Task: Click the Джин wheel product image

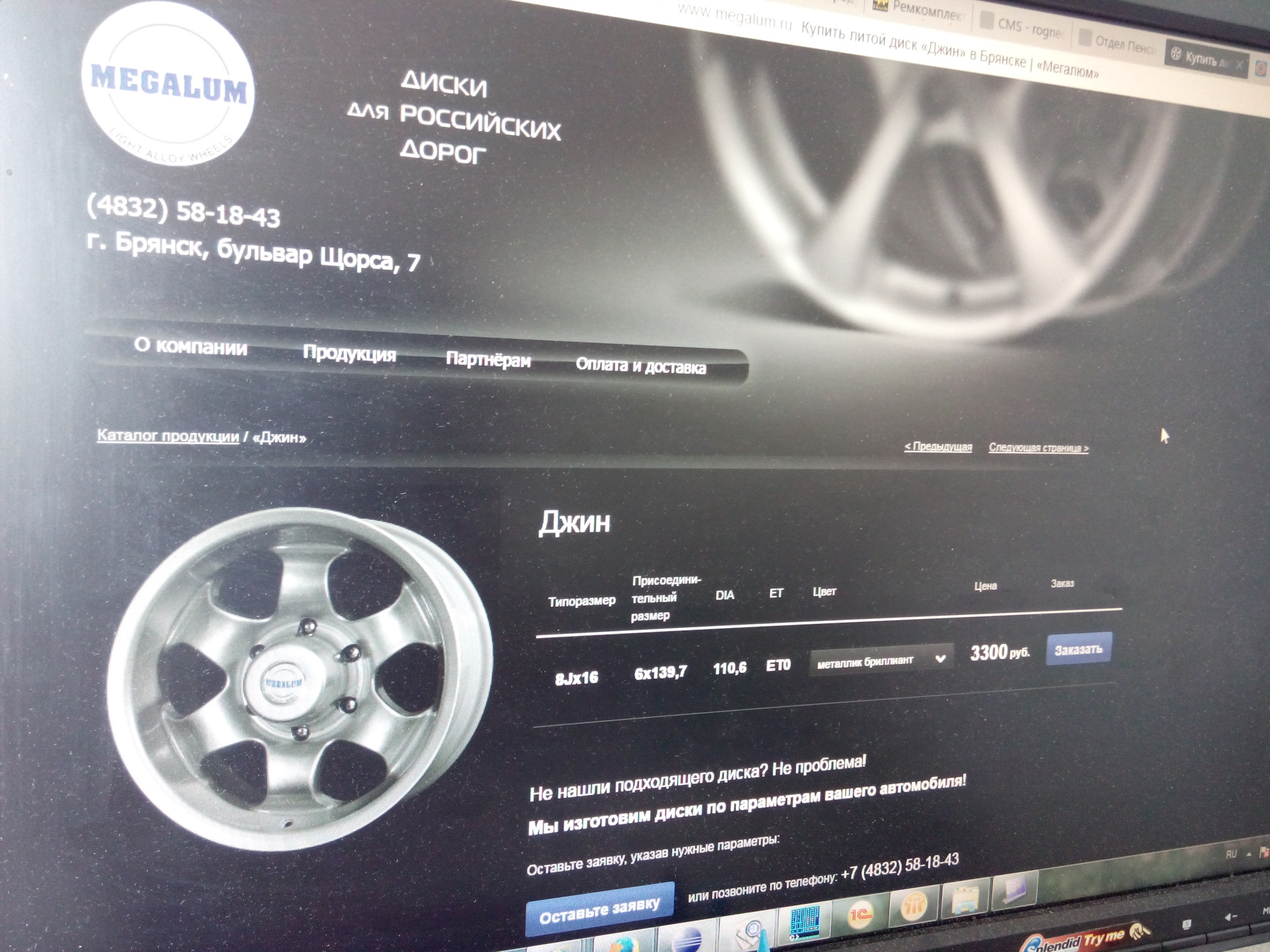Action: click(x=299, y=678)
